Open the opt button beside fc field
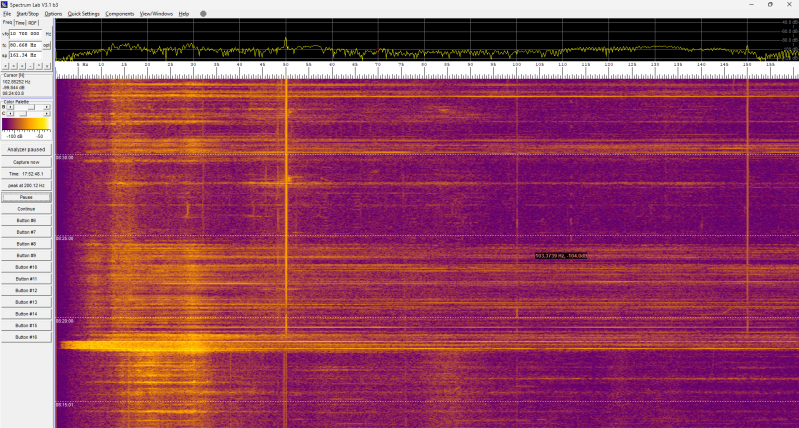The image size is (799, 428). [x=47, y=45]
